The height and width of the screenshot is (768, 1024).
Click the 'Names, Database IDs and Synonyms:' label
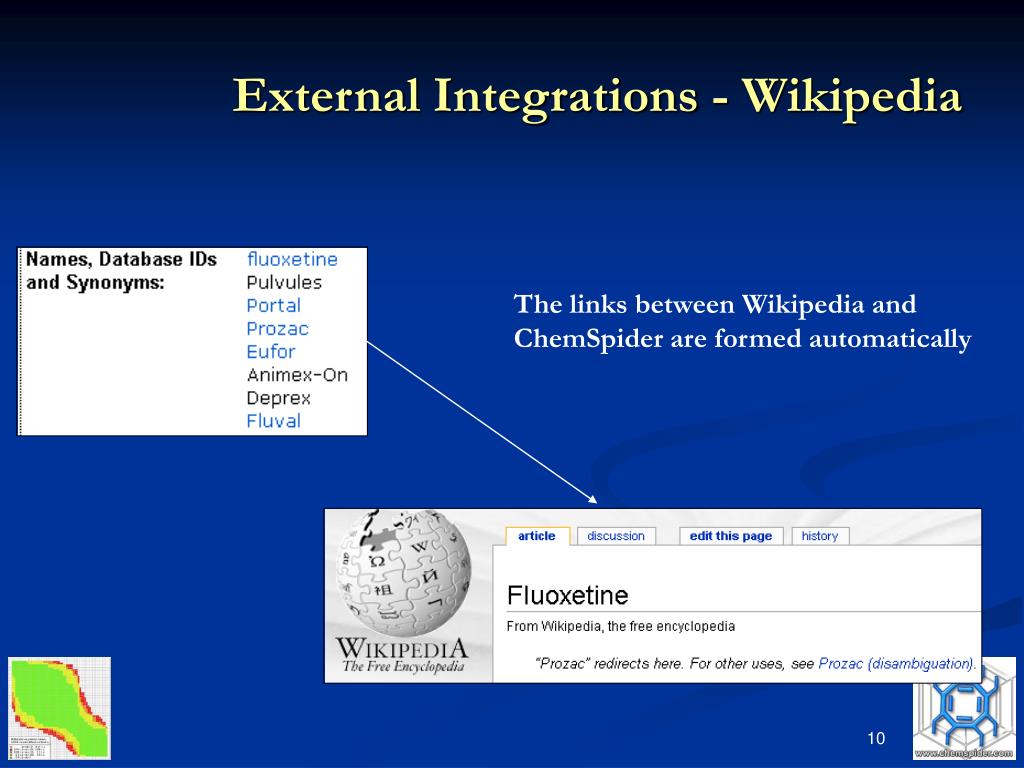(x=121, y=271)
